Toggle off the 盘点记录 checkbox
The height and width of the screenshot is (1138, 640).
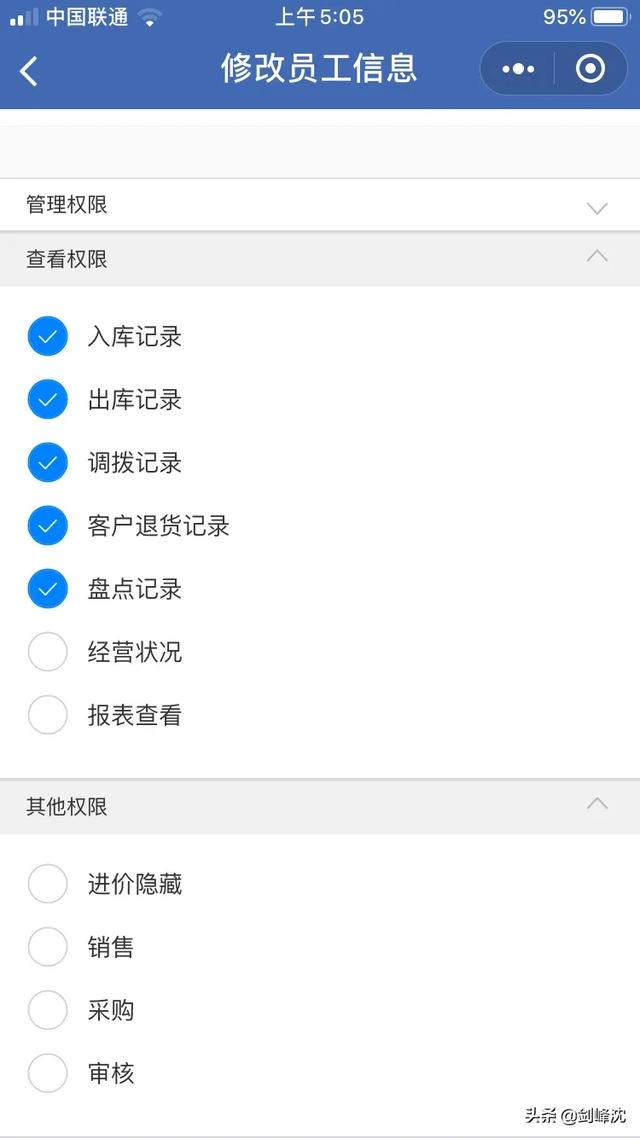point(47,589)
